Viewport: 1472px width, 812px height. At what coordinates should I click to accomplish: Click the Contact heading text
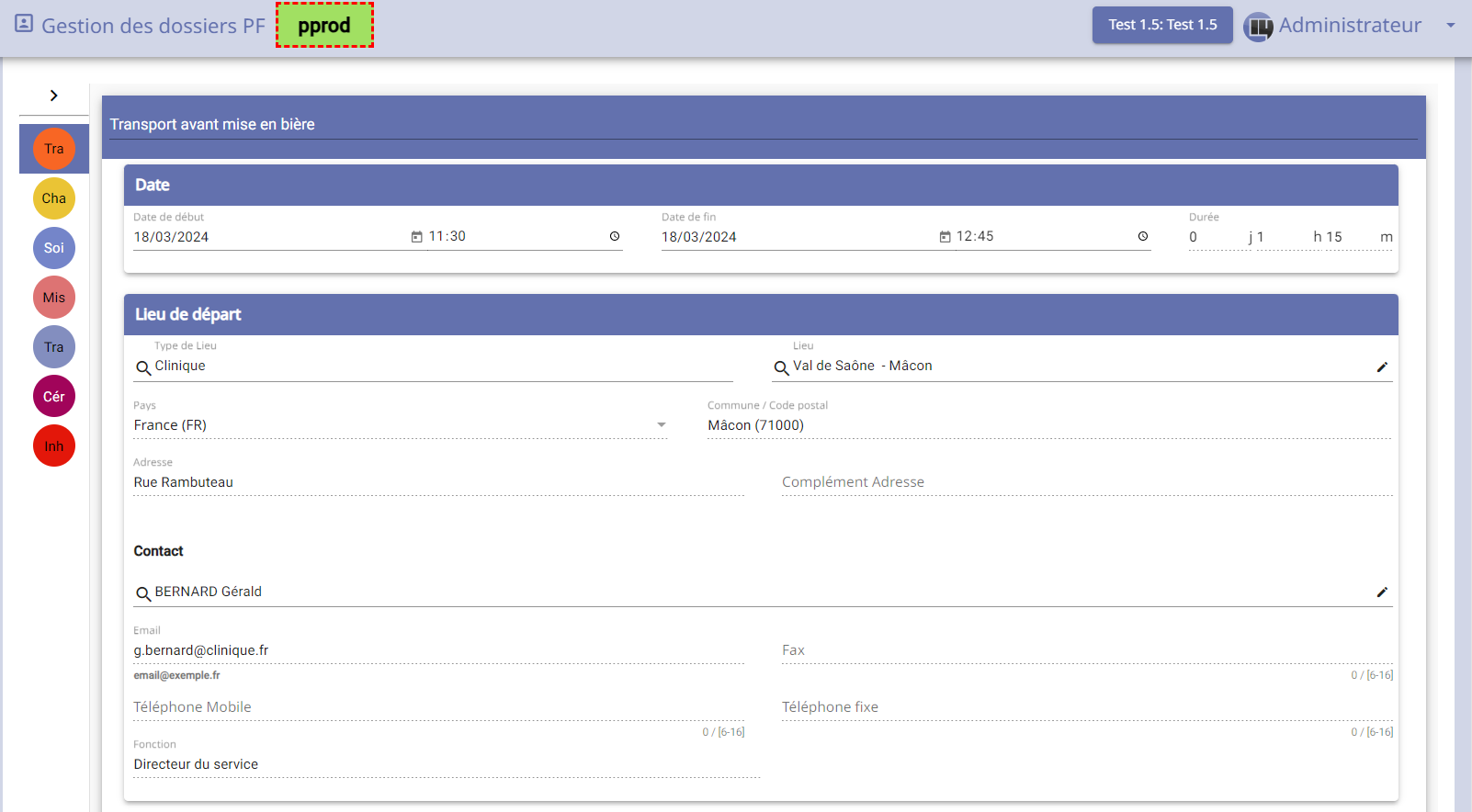tap(158, 551)
